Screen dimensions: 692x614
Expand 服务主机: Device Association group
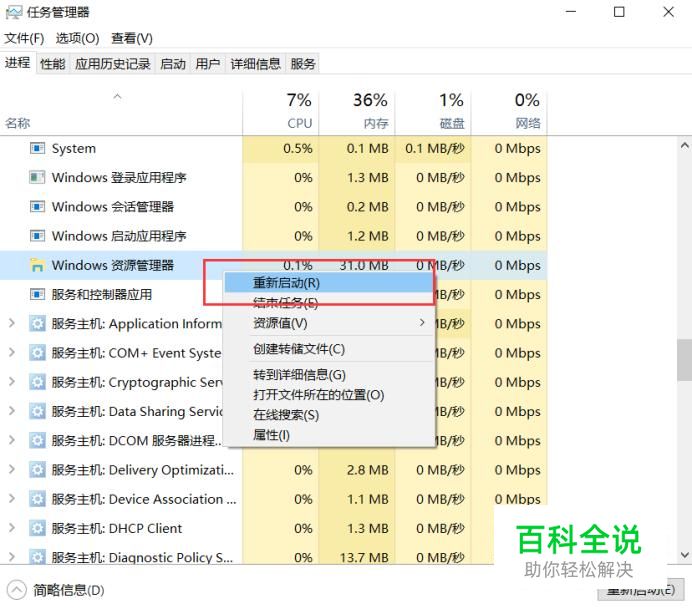click(x=12, y=498)
